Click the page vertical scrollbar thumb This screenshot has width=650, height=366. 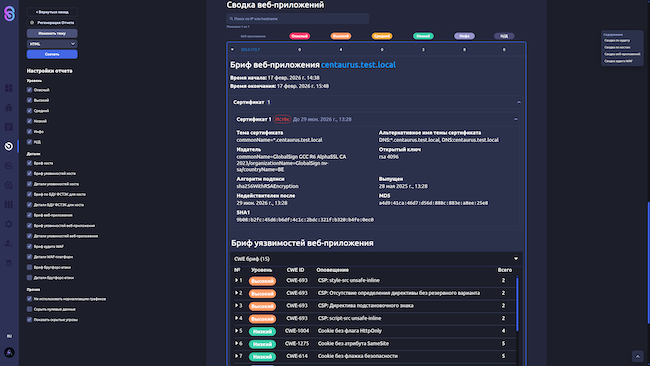[x=648, y=262]
